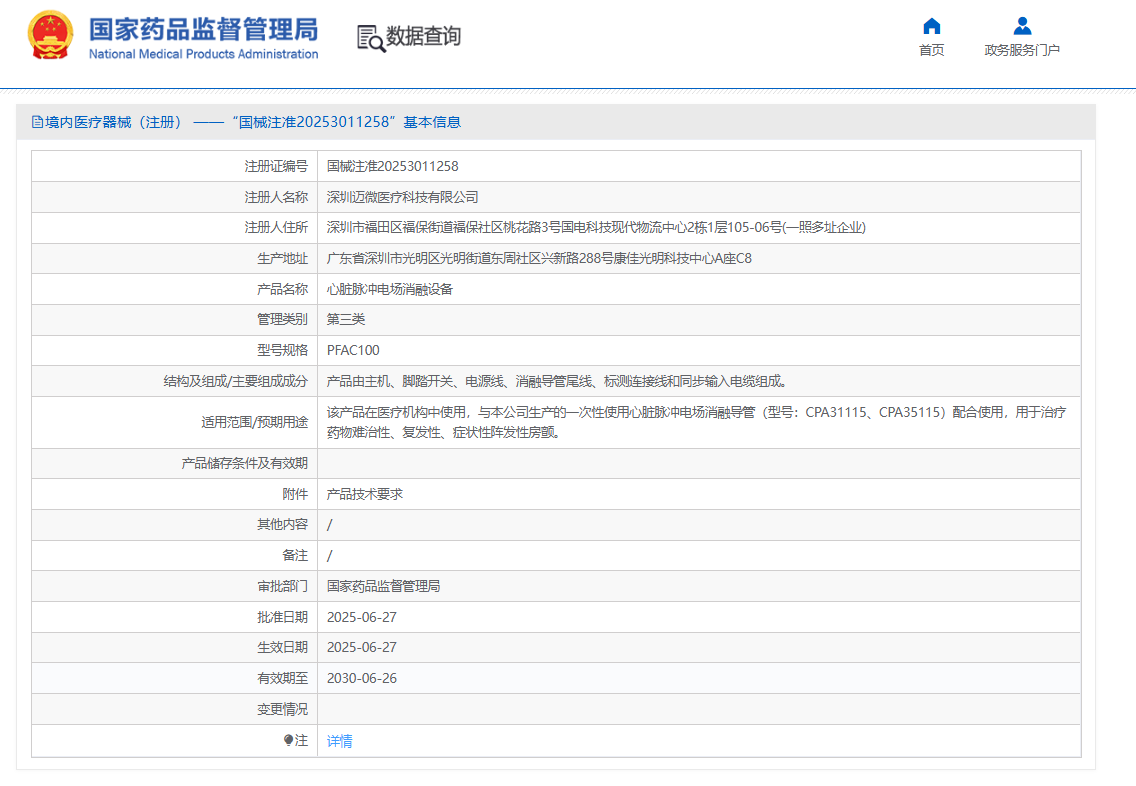Click the 管理类别 row label
This screenshot has width=1136, height=786.
[283, 319]
